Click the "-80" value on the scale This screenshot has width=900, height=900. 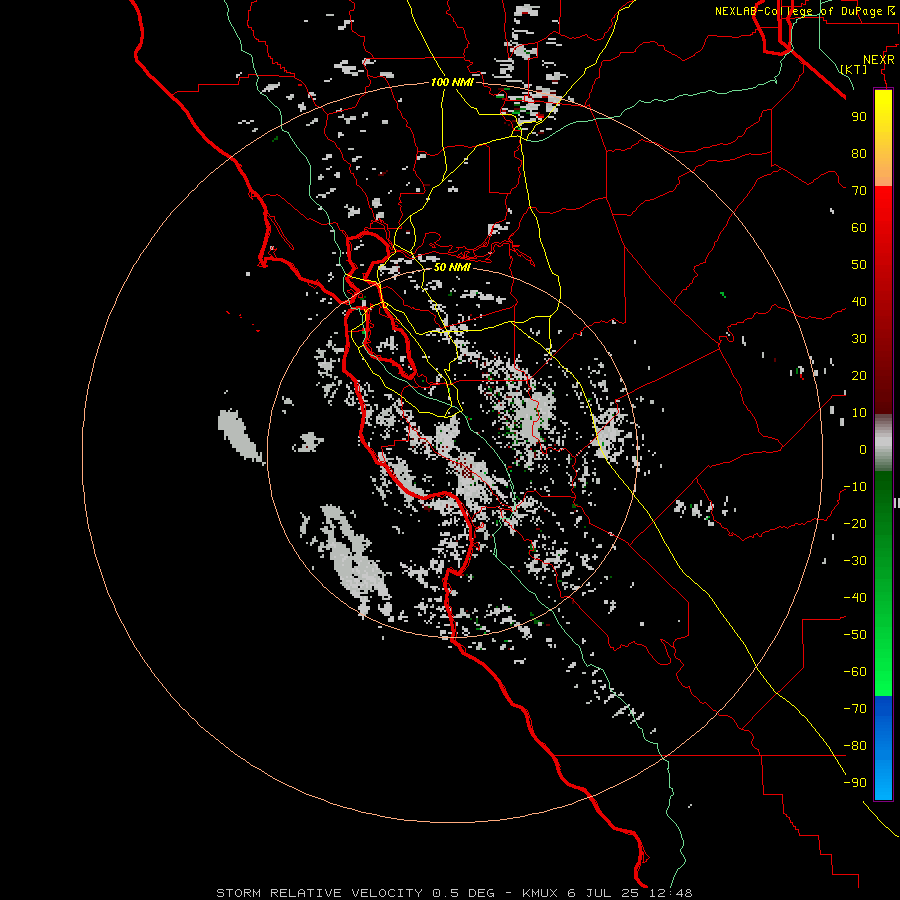click(x=855, y=746)
